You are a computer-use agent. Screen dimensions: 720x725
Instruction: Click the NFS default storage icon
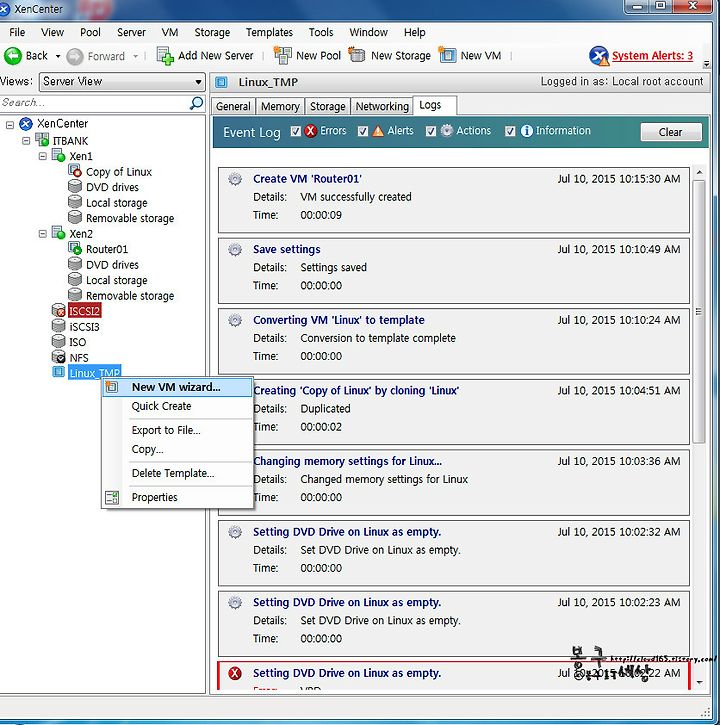pos(58,356)
